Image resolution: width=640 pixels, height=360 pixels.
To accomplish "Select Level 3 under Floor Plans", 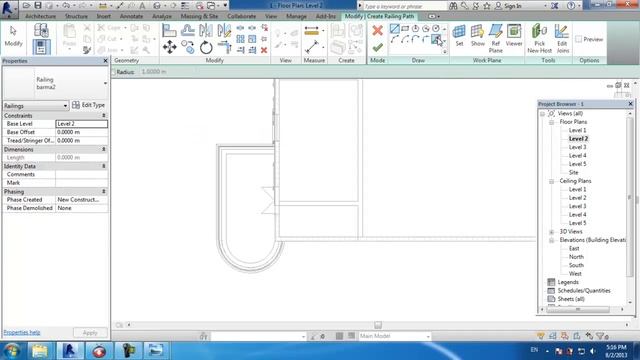I will click(578, 147).
